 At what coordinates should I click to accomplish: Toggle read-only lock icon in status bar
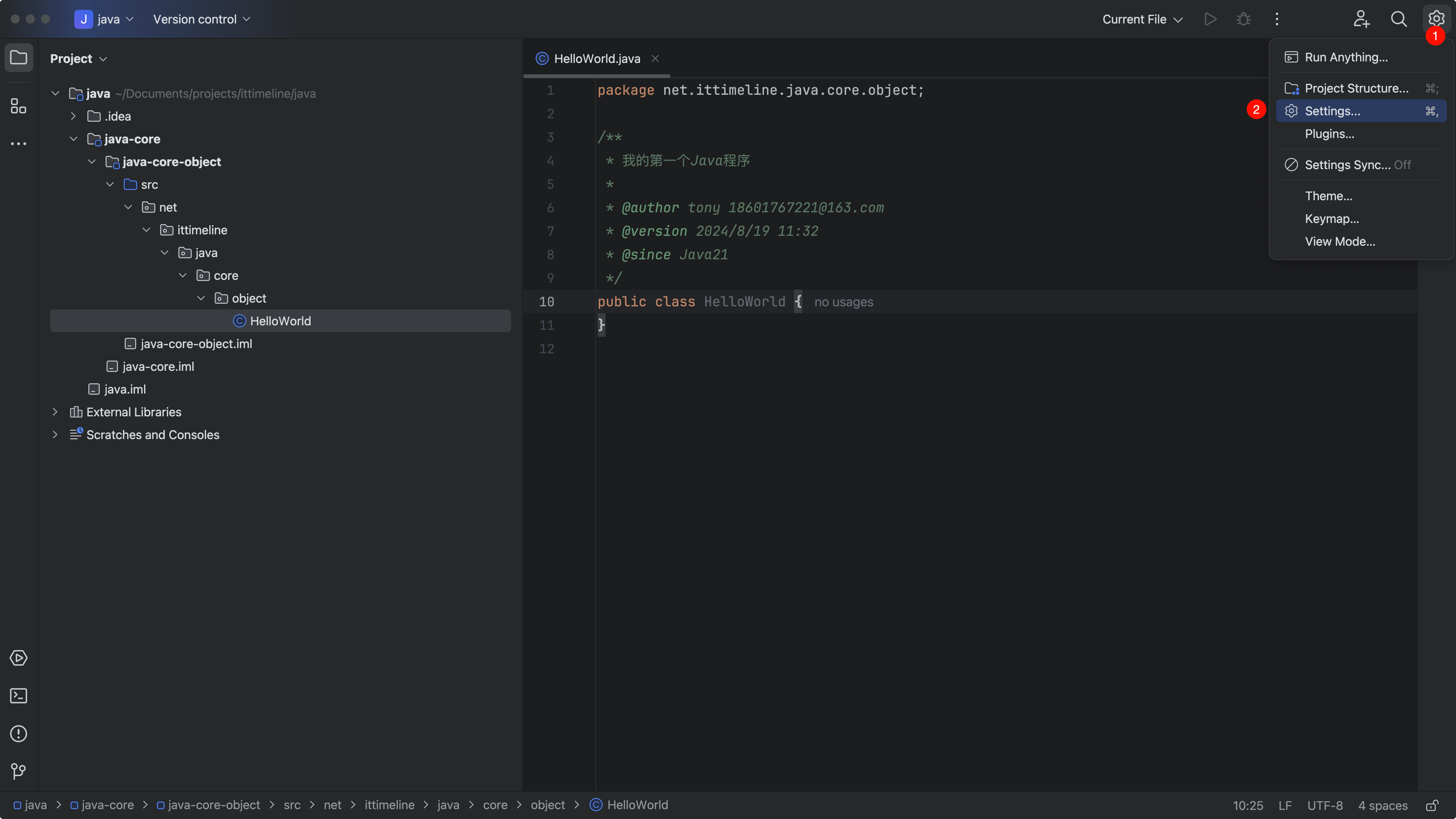(x=1432, y=805)
